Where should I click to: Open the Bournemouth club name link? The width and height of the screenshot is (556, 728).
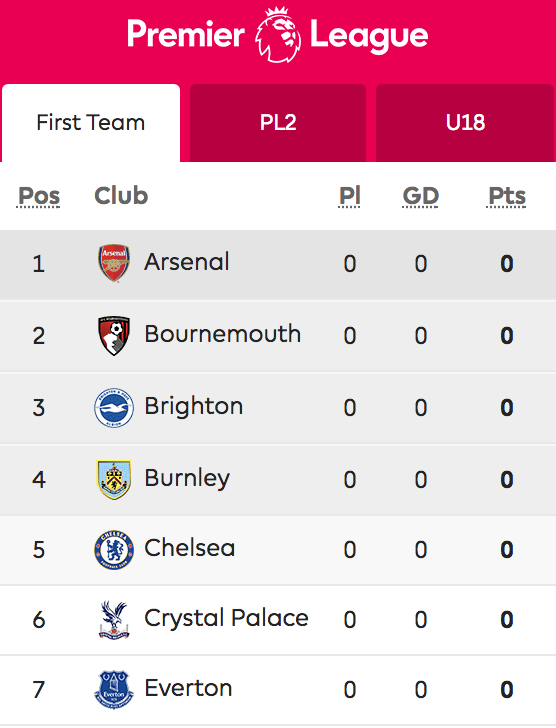click(223, 334)
